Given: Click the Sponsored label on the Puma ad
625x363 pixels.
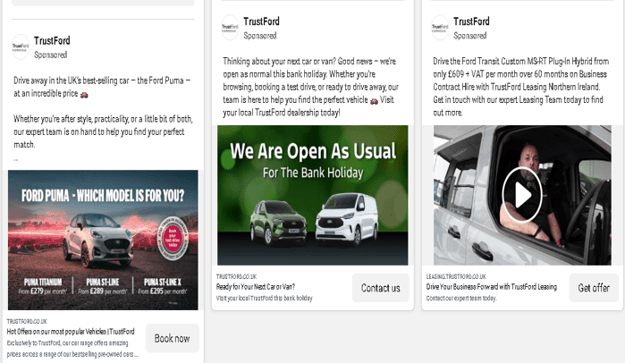Looking at the screenshot, I should tap(50, 55).
